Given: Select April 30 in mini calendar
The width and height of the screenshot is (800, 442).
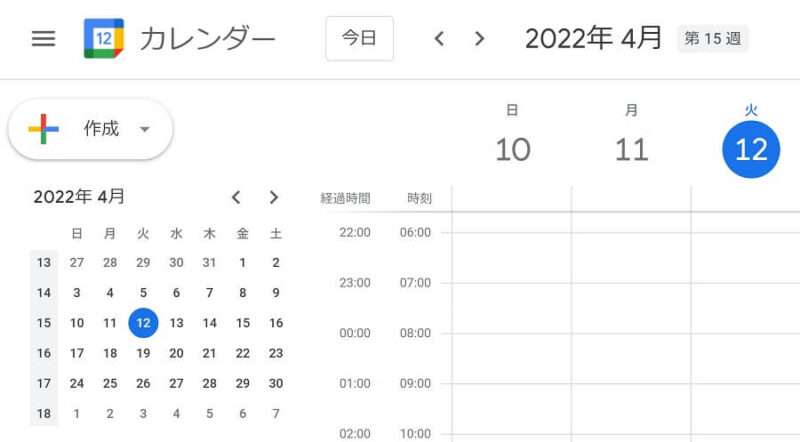Looking at the screenshot, I should [276, 383].
